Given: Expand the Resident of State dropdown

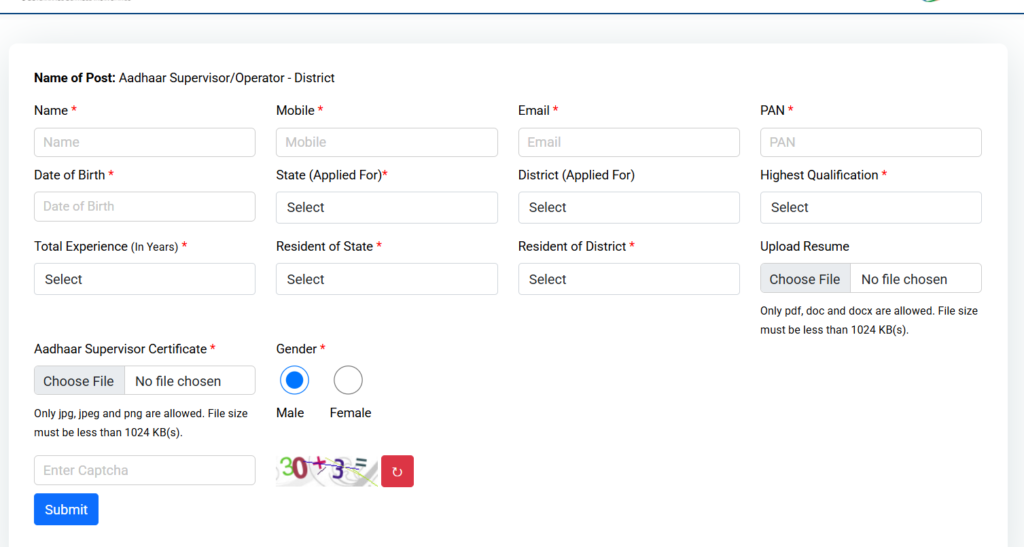Looking at the screenshot, I should point(387,279).
